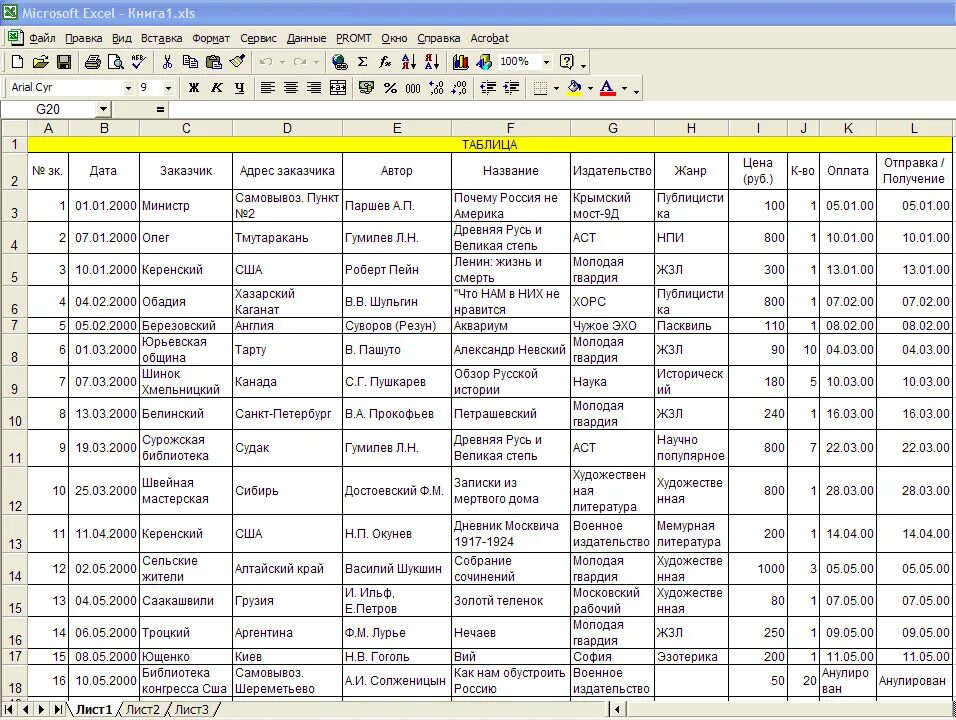Open Name Box dropdown next to G20
This screenshot has height=720, width=956.
103,109
